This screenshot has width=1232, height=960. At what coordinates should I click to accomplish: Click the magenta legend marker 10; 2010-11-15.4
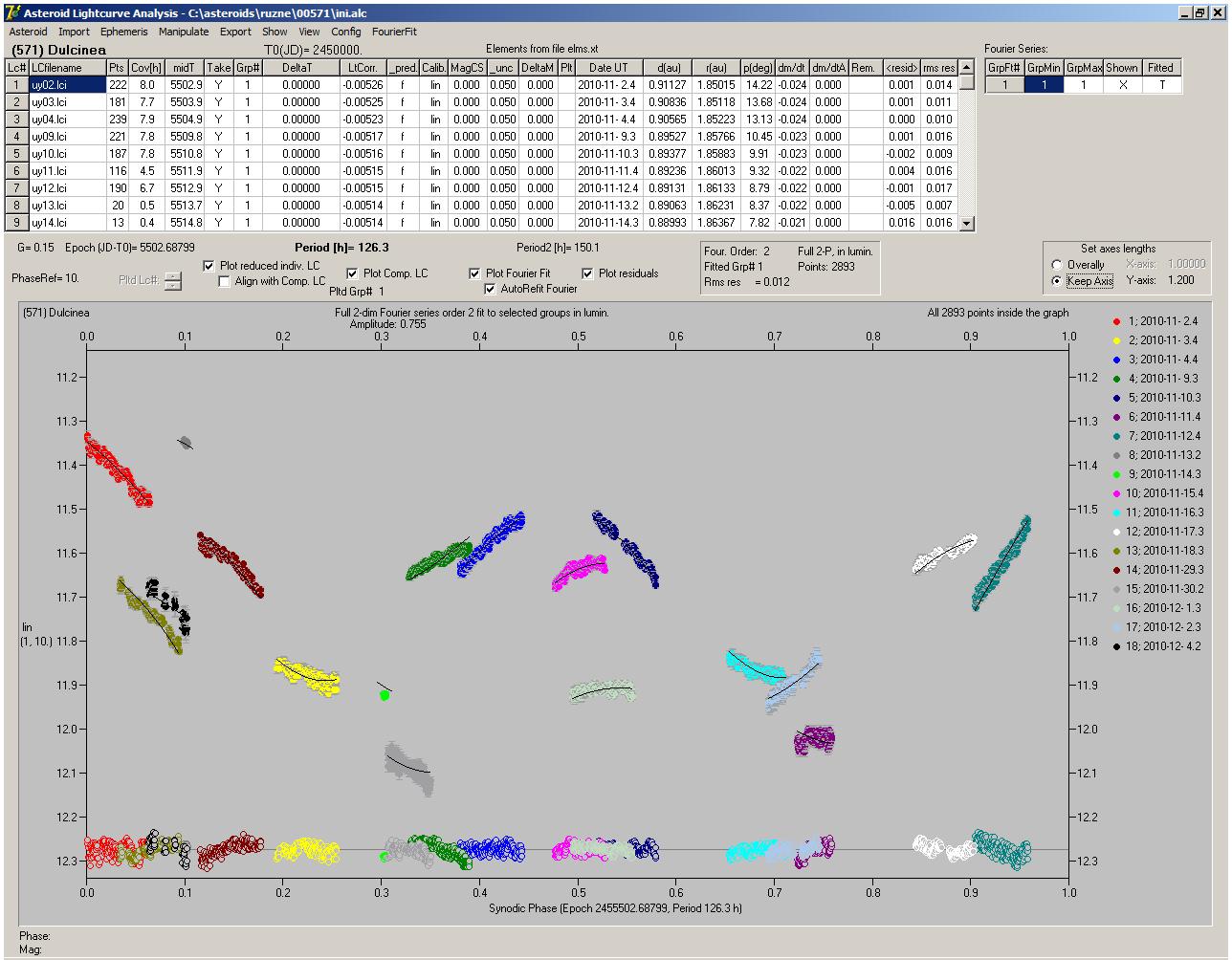tap(1116, 493)
